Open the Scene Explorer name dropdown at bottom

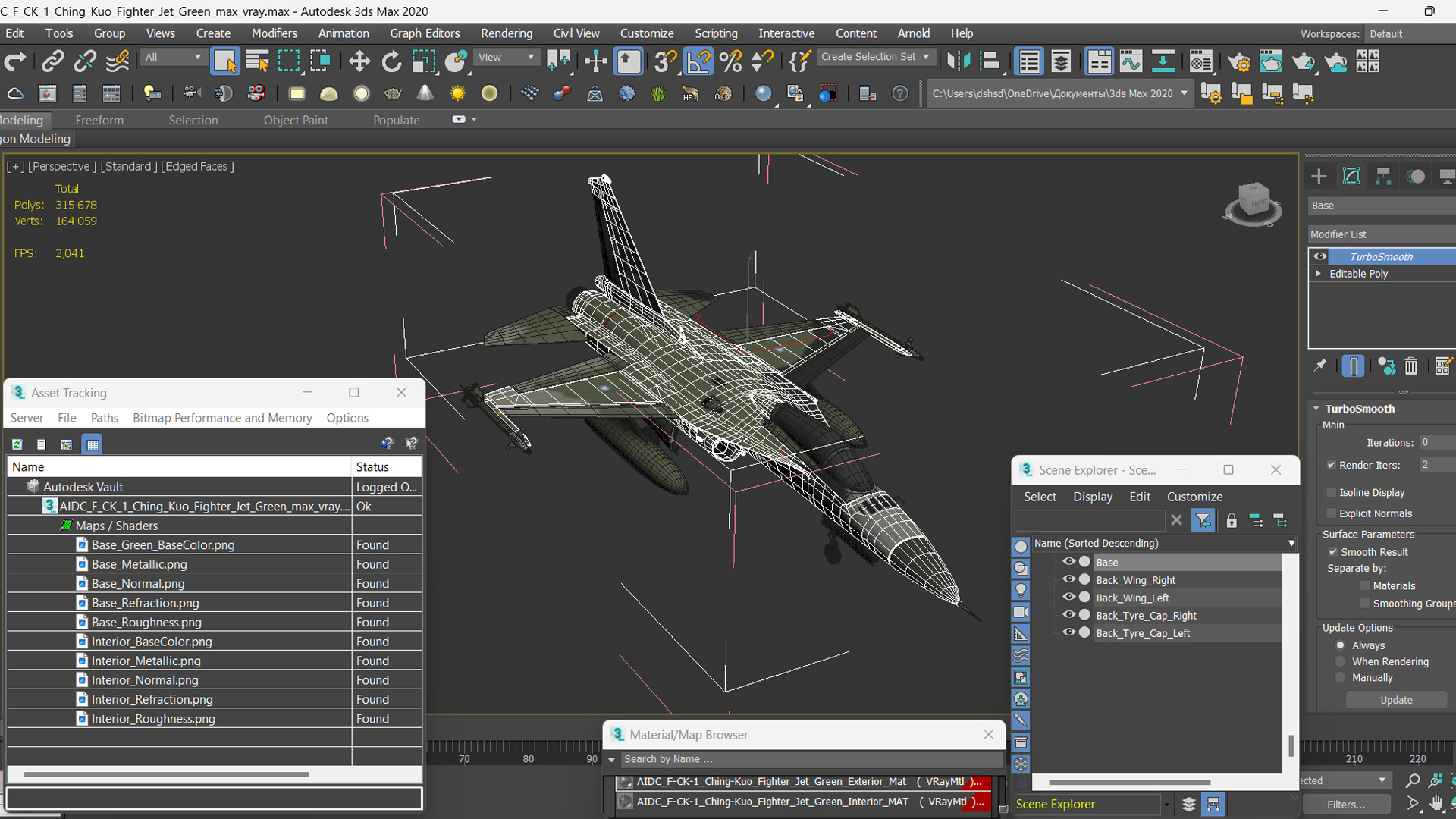tap(1166, 804)
